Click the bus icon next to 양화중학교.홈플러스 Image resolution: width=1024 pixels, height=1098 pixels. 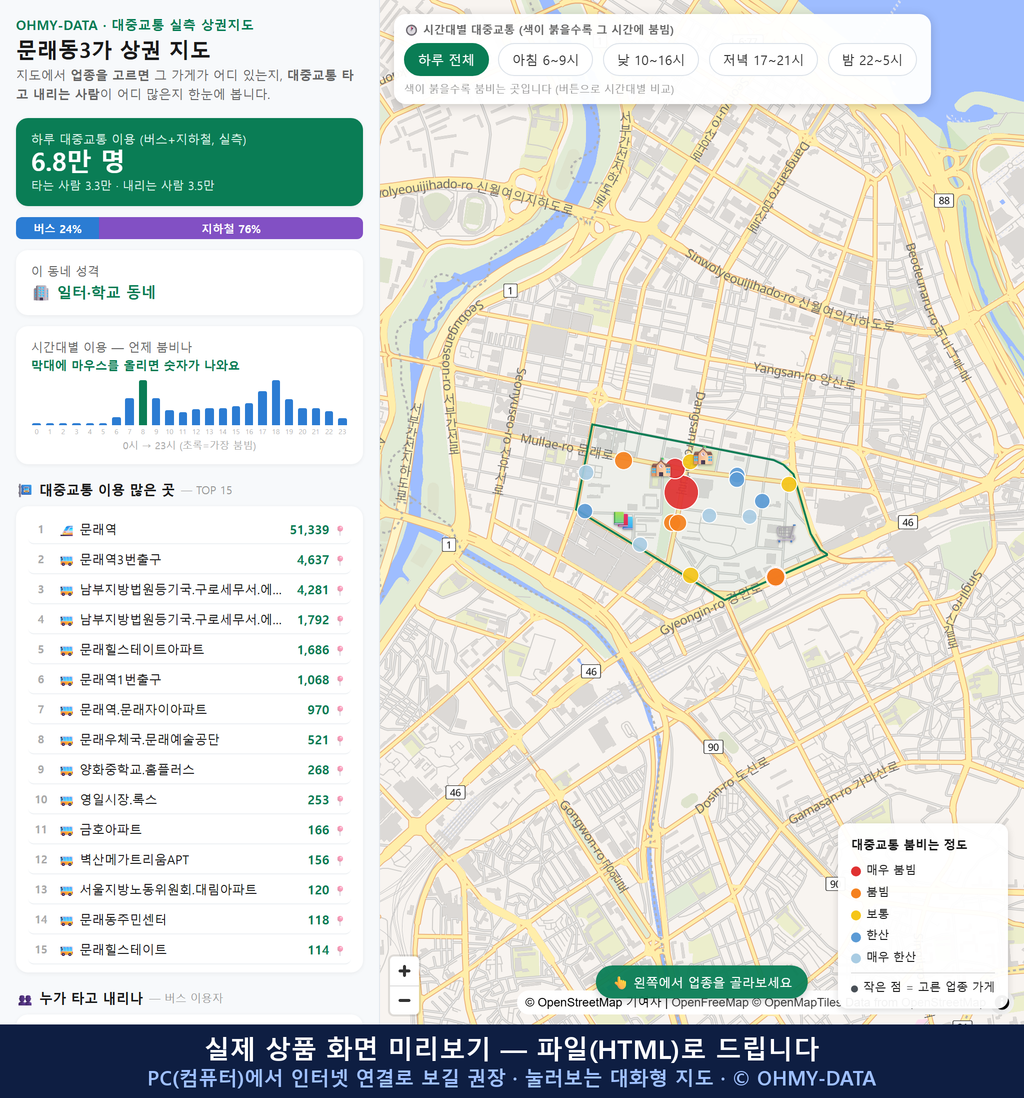pyautogui.click(x=67, y=770)
